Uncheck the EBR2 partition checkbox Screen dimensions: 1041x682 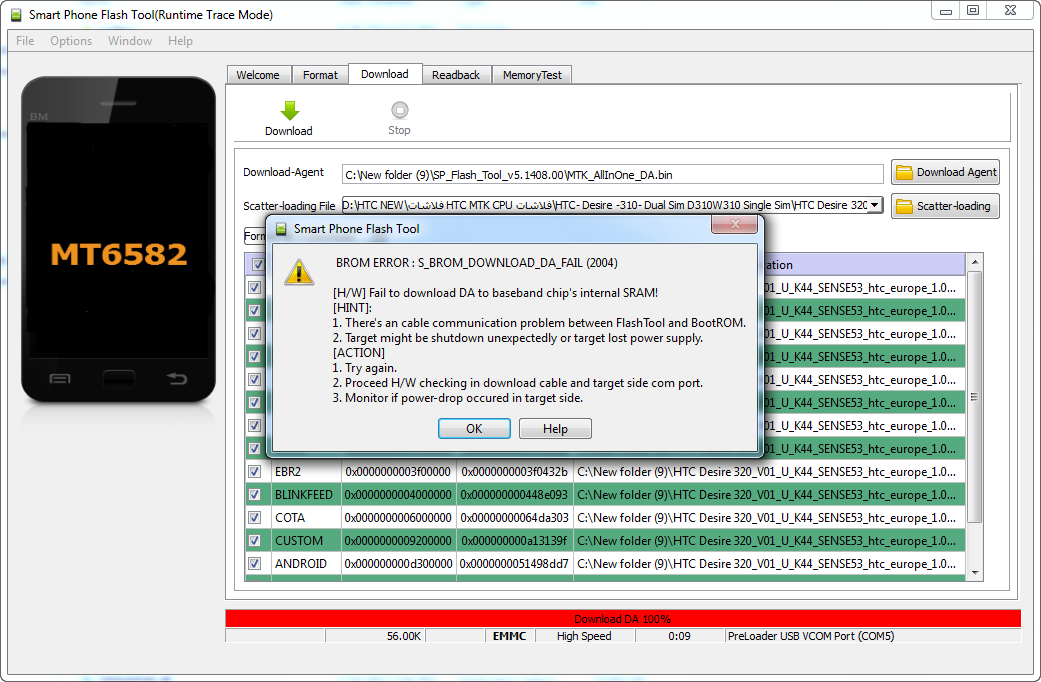point(254,471)
